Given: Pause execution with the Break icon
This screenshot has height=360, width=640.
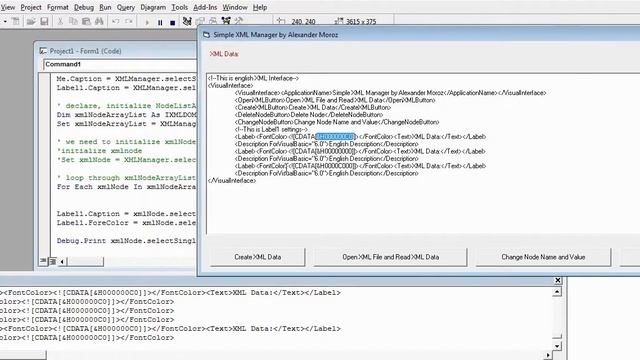Looking at the screenshot, I should [x=160, y=22].
